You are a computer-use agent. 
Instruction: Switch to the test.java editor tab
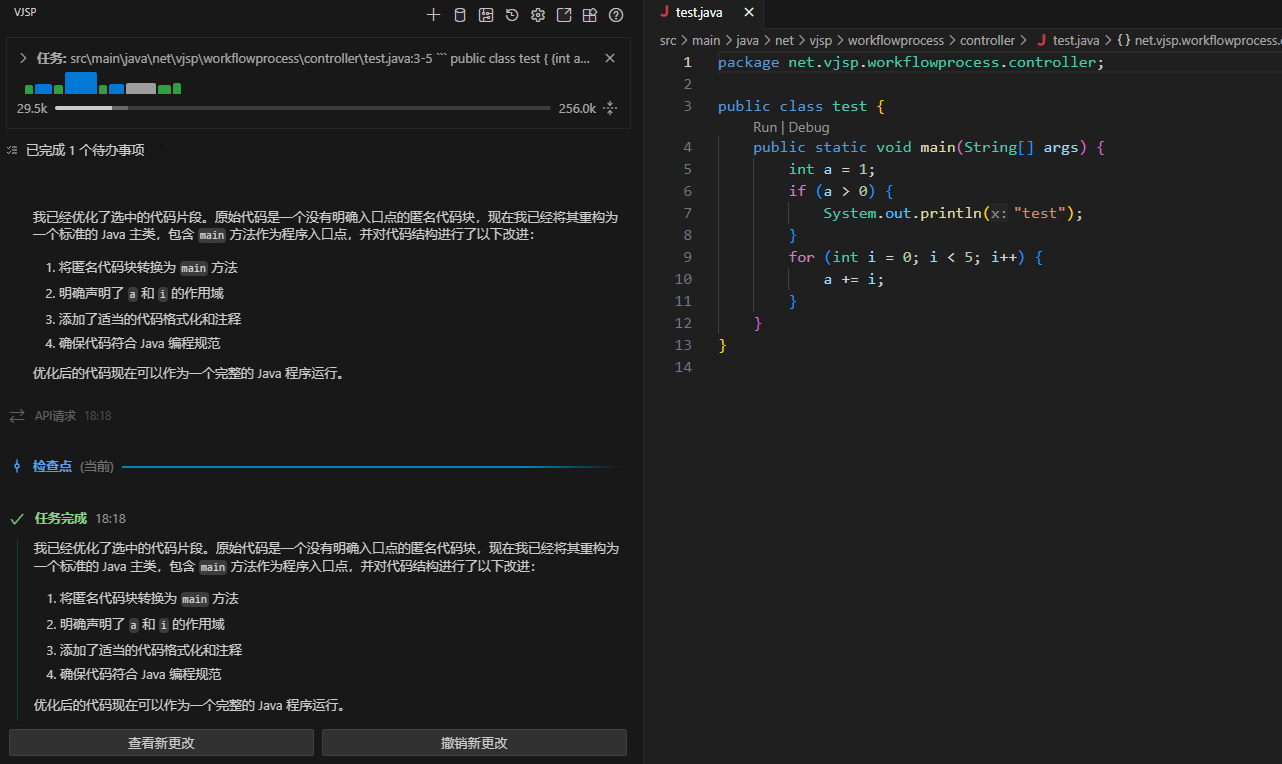tap(698, 13)
